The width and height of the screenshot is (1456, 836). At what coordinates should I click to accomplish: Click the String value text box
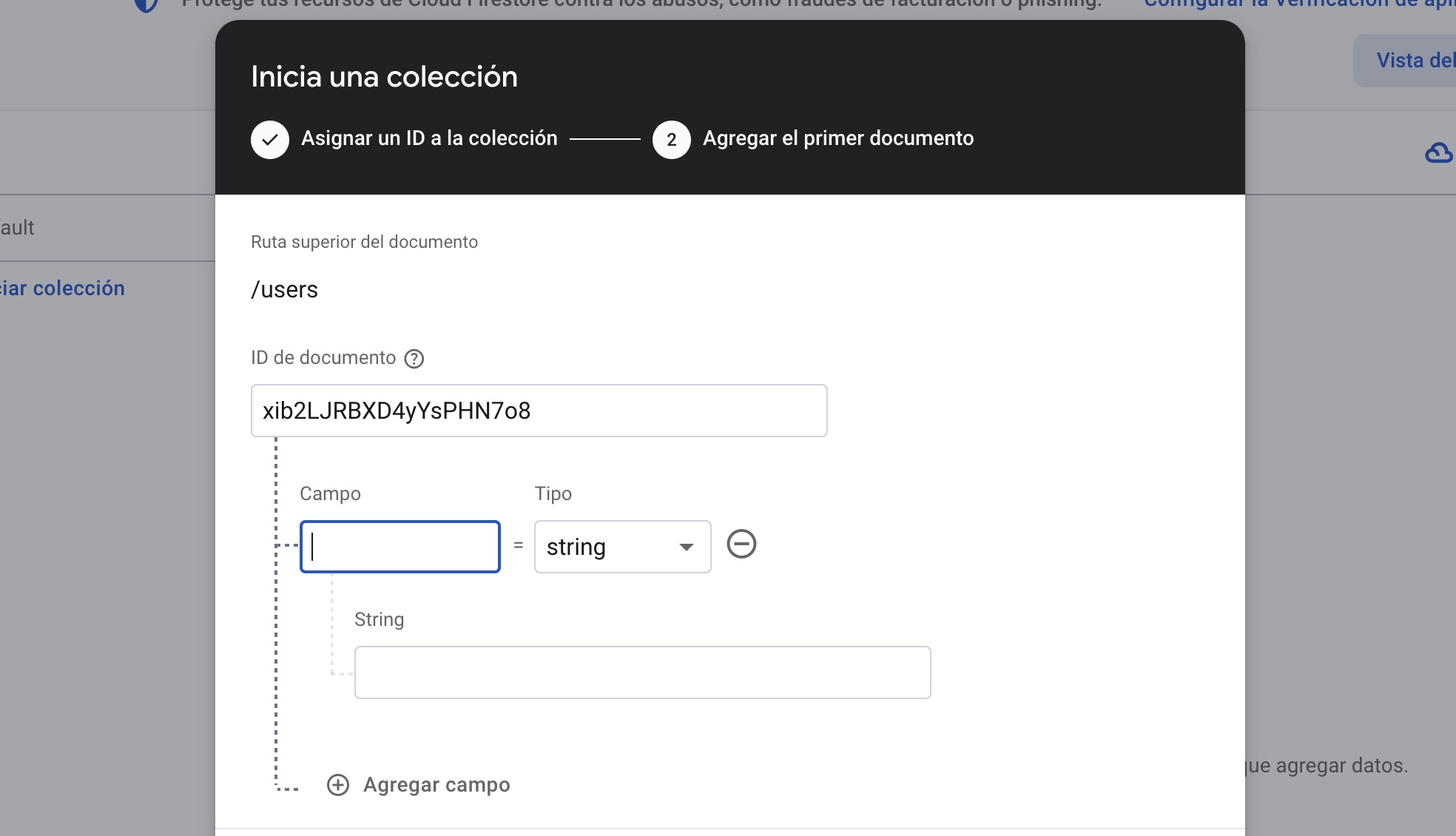642,672
